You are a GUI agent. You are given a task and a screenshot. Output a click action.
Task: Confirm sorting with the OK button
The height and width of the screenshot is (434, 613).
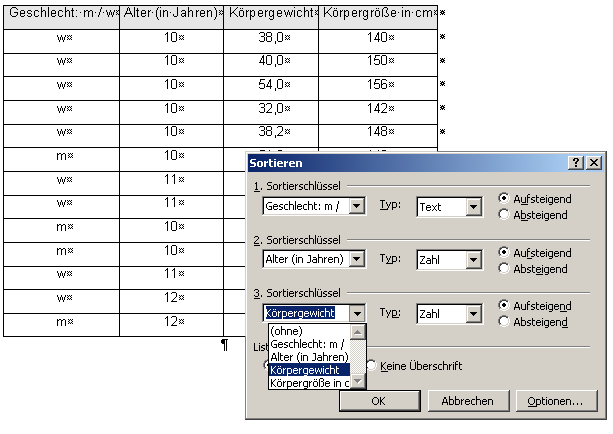coord(378,401)
